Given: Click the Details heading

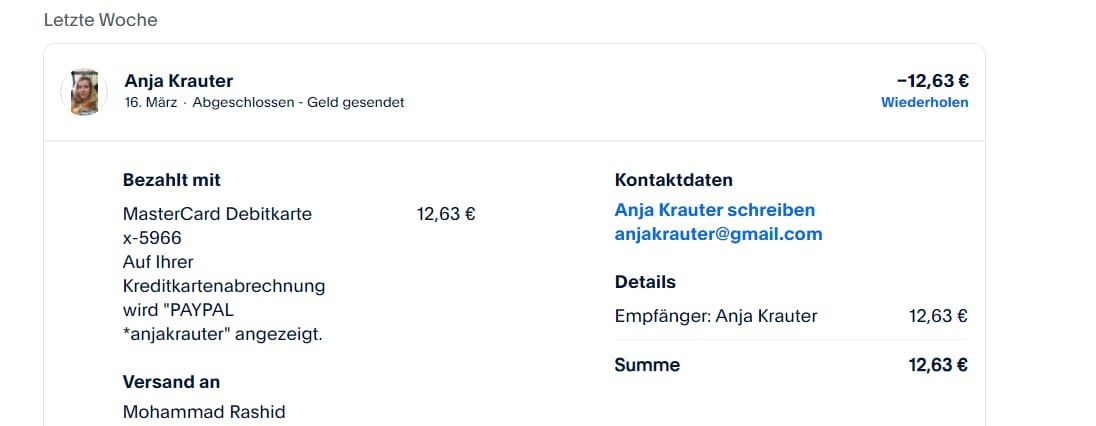Looking at the screenshot, I should point(645,282).
